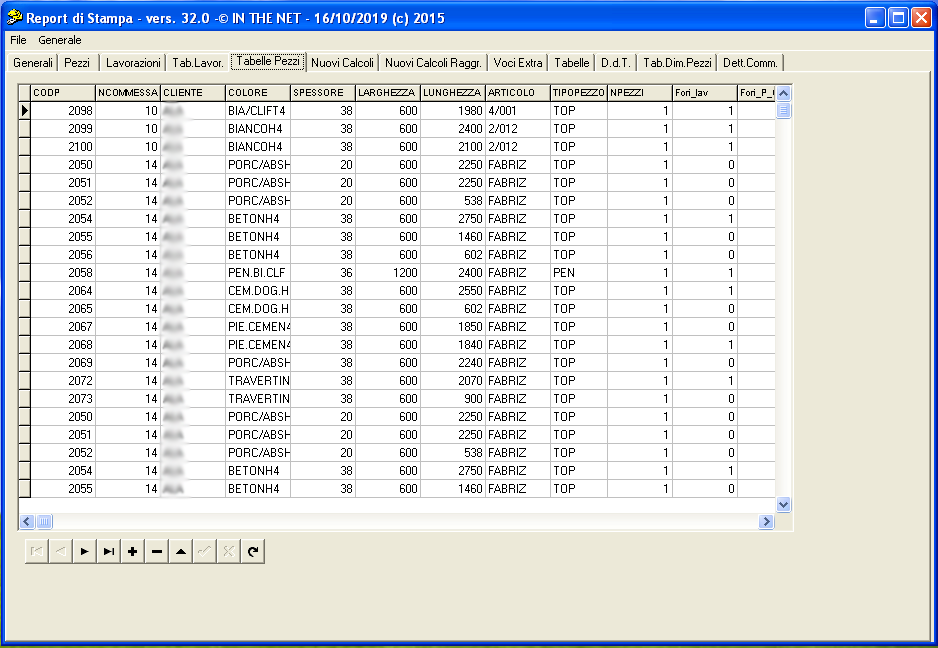Click the LUNGHEZZA column header
Viewport: 938px width, 648px height.
[x=453, y=93]
